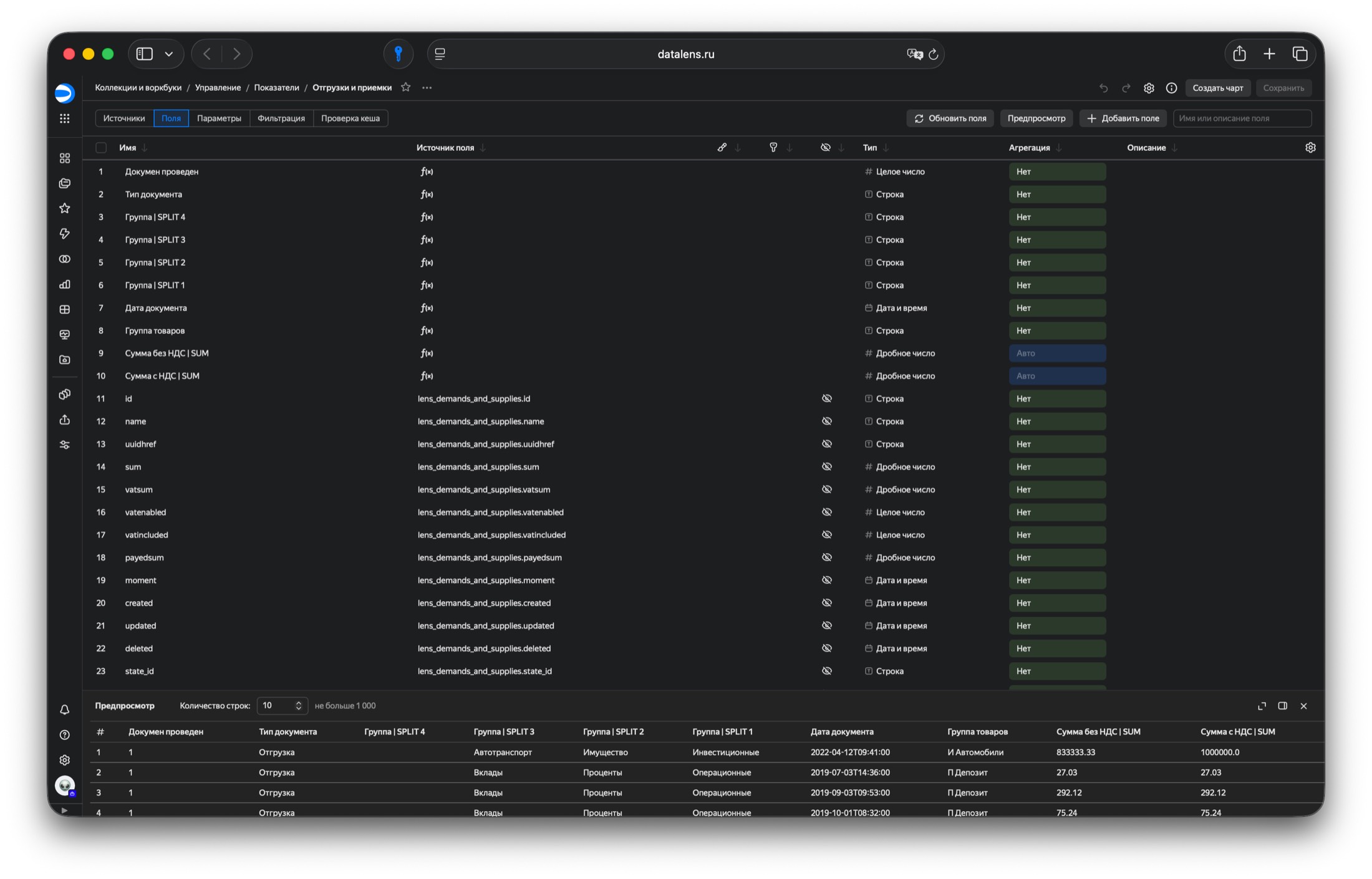Image resolution: width=1372 pixels, height=879 pixels.
Task: Open the translate page icon
Action: click(915, 54)
